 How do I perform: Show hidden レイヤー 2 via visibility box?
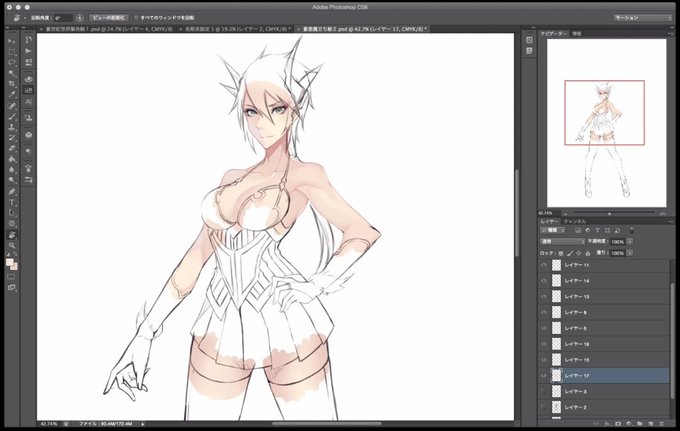point(544,407)
